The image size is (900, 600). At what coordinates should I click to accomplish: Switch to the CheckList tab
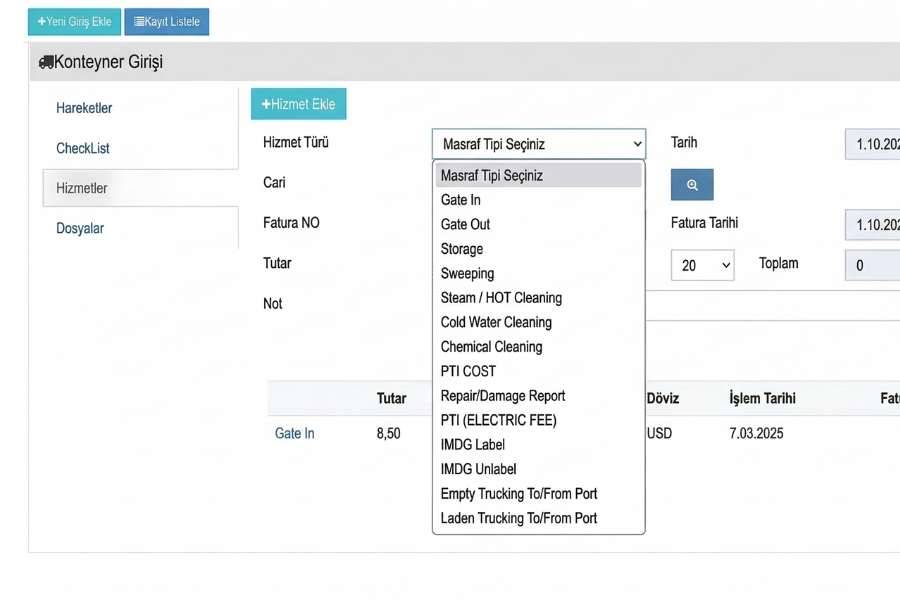click(83, 148)
